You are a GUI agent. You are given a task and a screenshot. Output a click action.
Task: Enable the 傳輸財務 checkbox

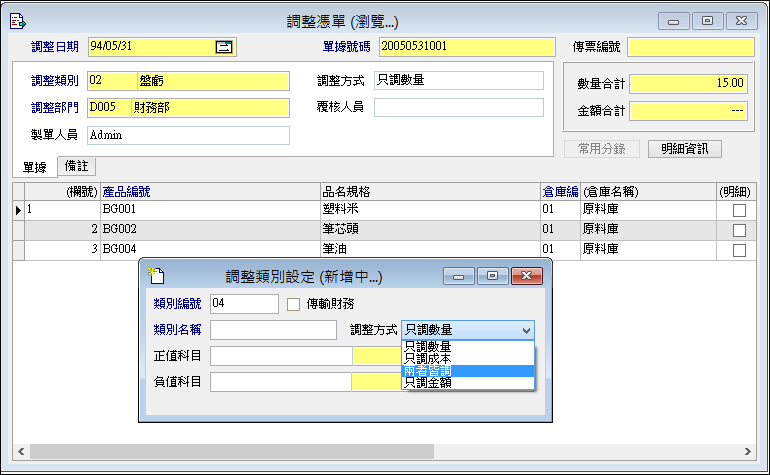(x=294, y=304)
